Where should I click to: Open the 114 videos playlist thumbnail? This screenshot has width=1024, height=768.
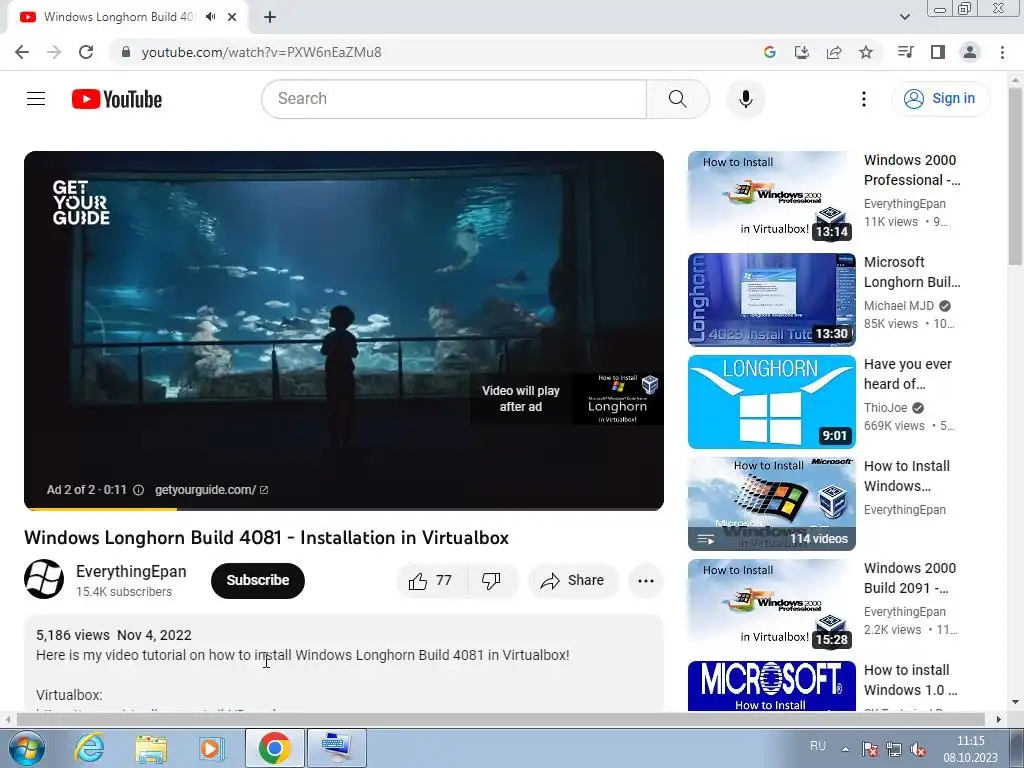pyautogui.click(x=771, y=504)
